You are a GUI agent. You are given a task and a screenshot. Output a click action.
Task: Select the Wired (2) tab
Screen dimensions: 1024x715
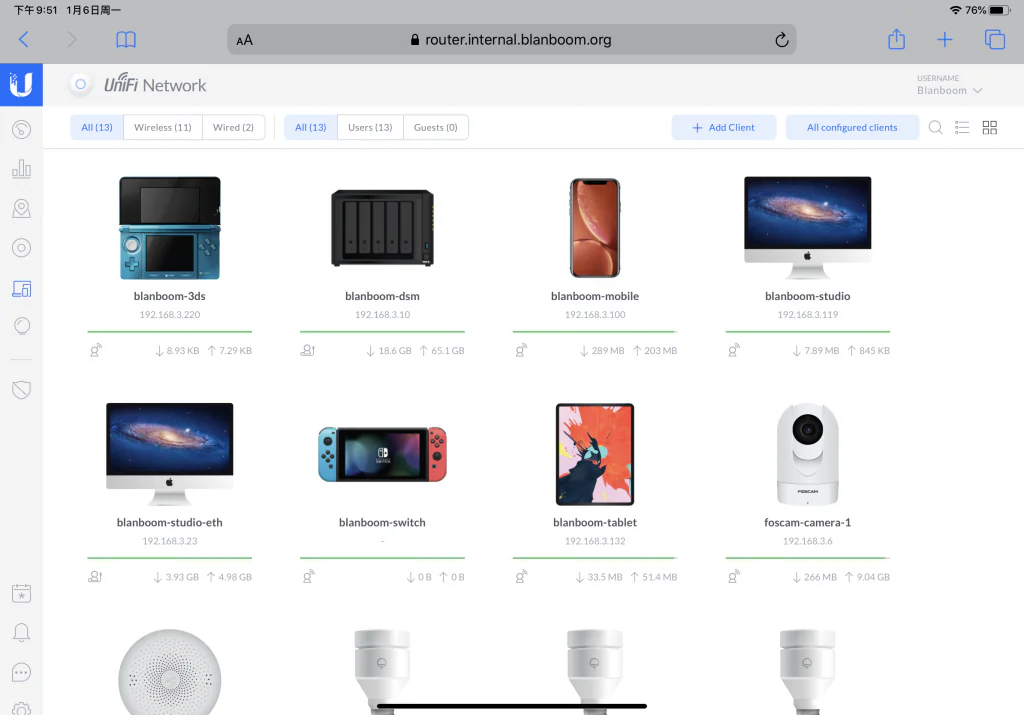point(233,127)
